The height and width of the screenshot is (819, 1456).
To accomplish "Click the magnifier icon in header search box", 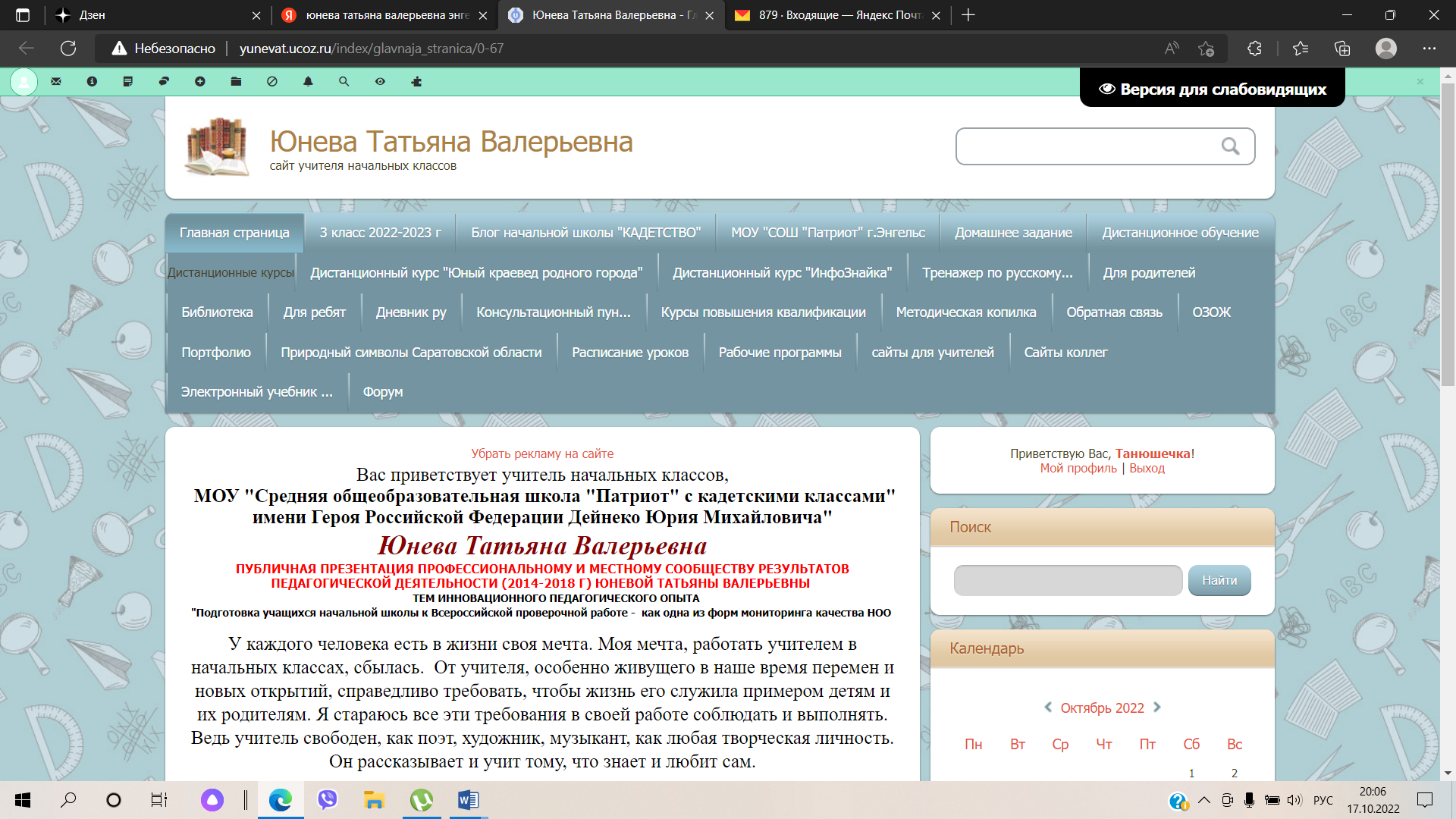I will 1230,146.
